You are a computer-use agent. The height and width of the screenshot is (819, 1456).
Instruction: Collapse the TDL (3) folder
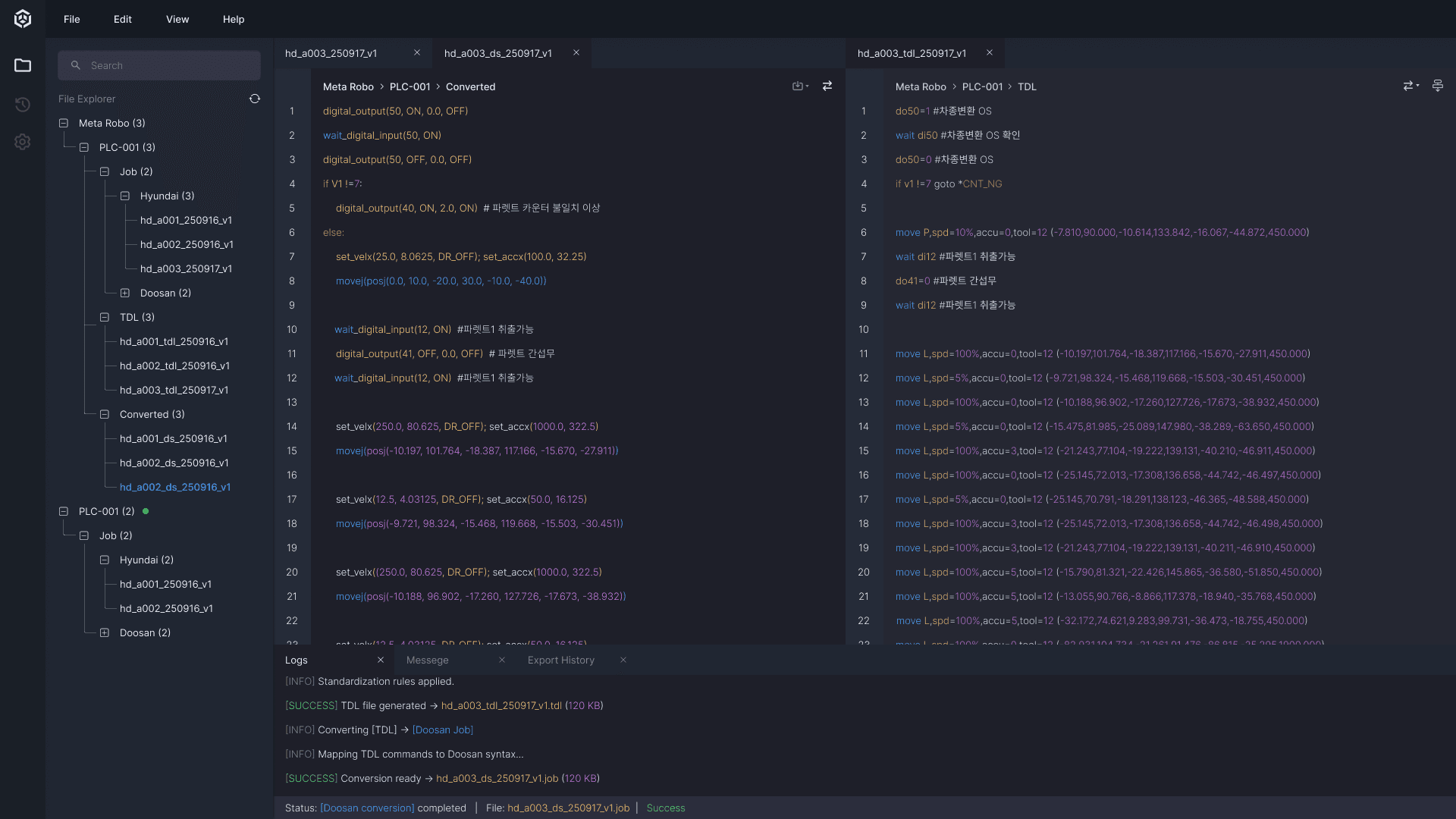105,317
